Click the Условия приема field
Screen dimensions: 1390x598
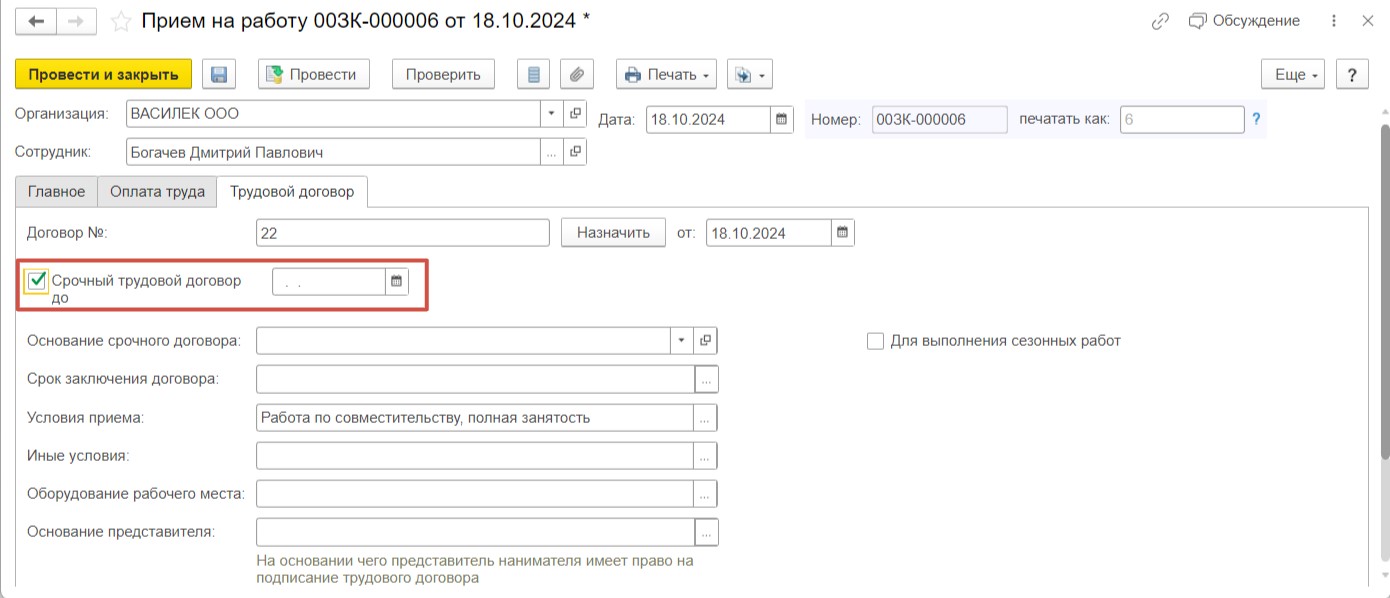coord(476,418)
